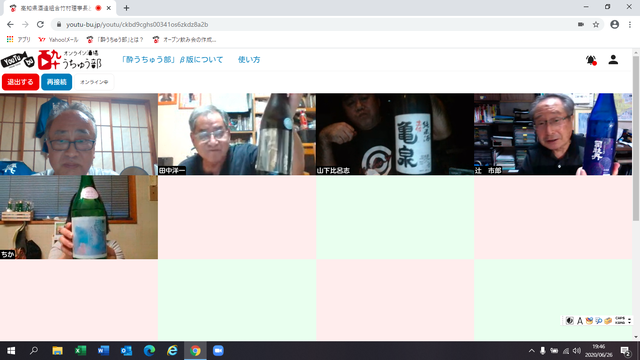Viewport: 640px width, 360px height.
Task: Click the ちか name label
Action: click(x=7, y=254)
